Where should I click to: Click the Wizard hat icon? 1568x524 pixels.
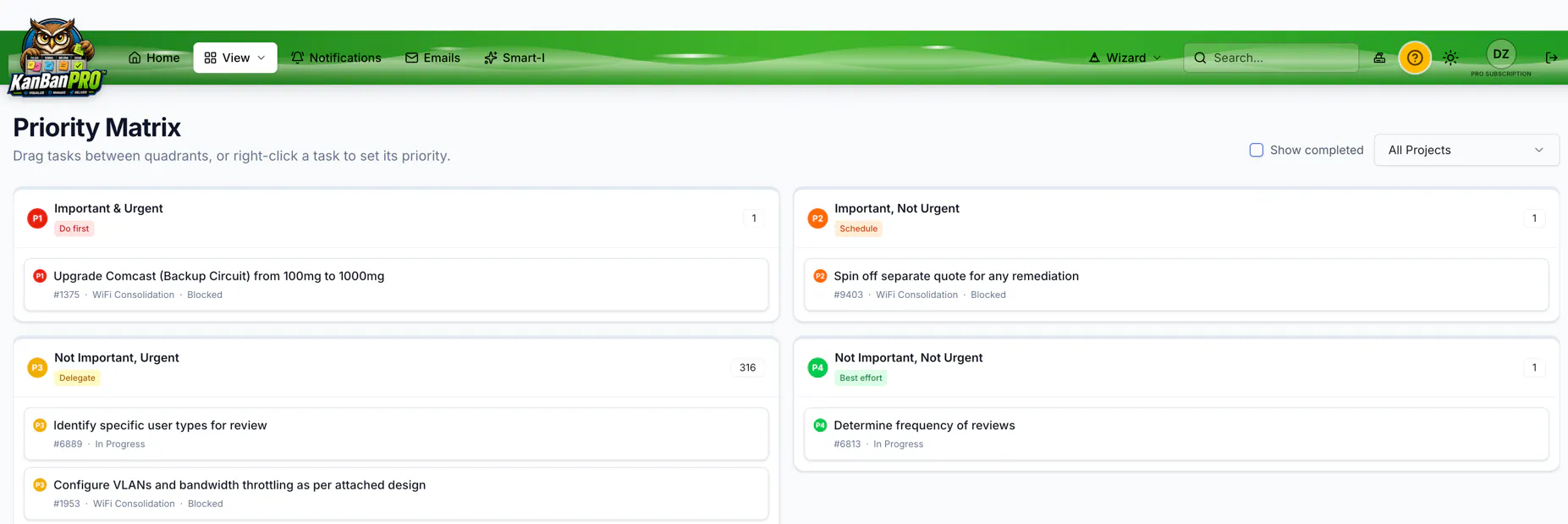click(1094, 58)
